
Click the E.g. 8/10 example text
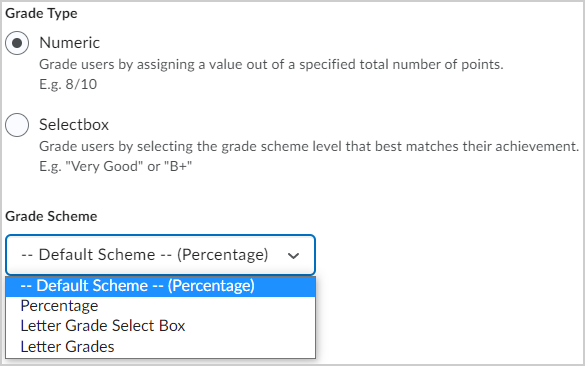68,84
